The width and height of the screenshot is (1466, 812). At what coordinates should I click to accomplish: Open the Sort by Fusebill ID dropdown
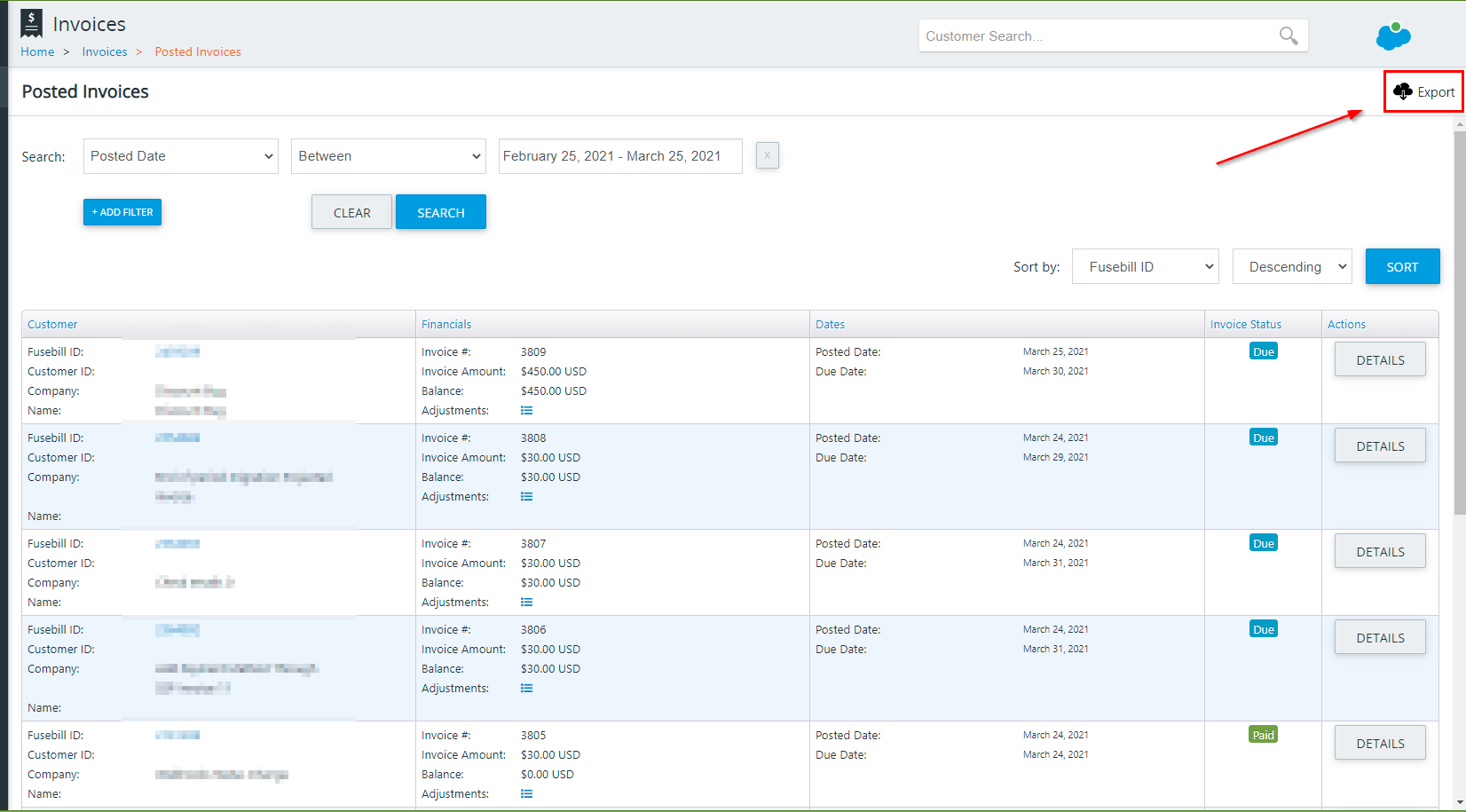1146,266
